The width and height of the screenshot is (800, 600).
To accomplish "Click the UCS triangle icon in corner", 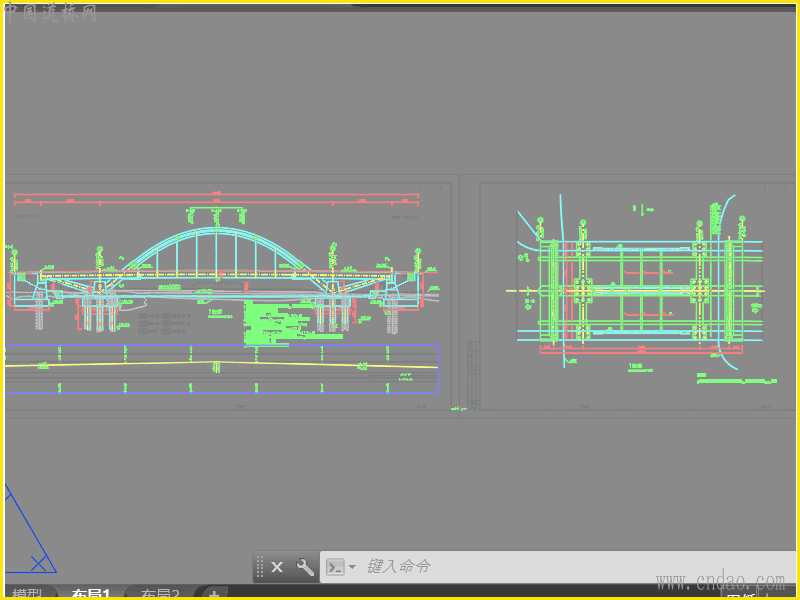I will point(31,529).
